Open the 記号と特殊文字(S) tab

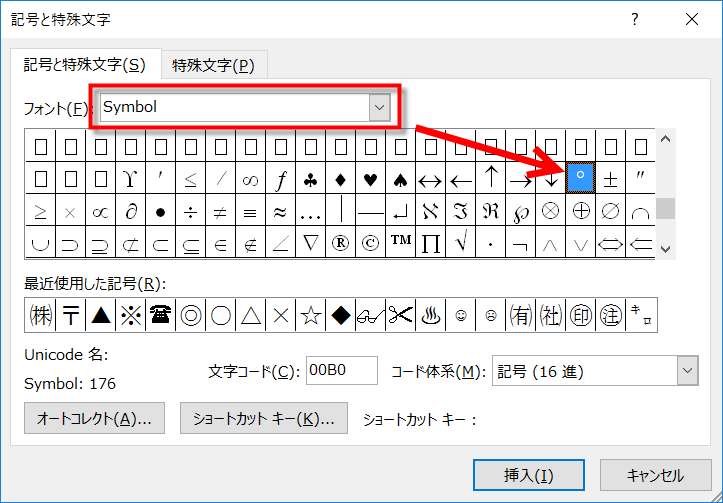tap(85, 66)
